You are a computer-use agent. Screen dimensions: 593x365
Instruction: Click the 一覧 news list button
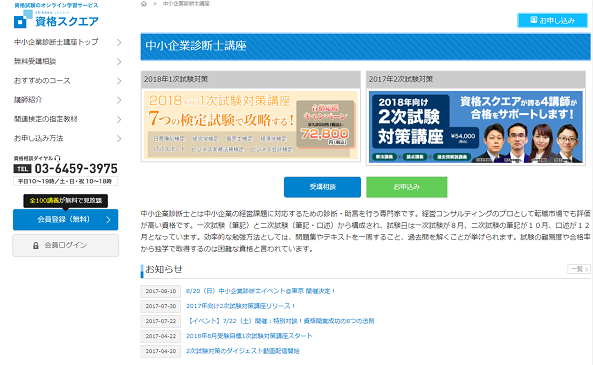coord(578,269)
